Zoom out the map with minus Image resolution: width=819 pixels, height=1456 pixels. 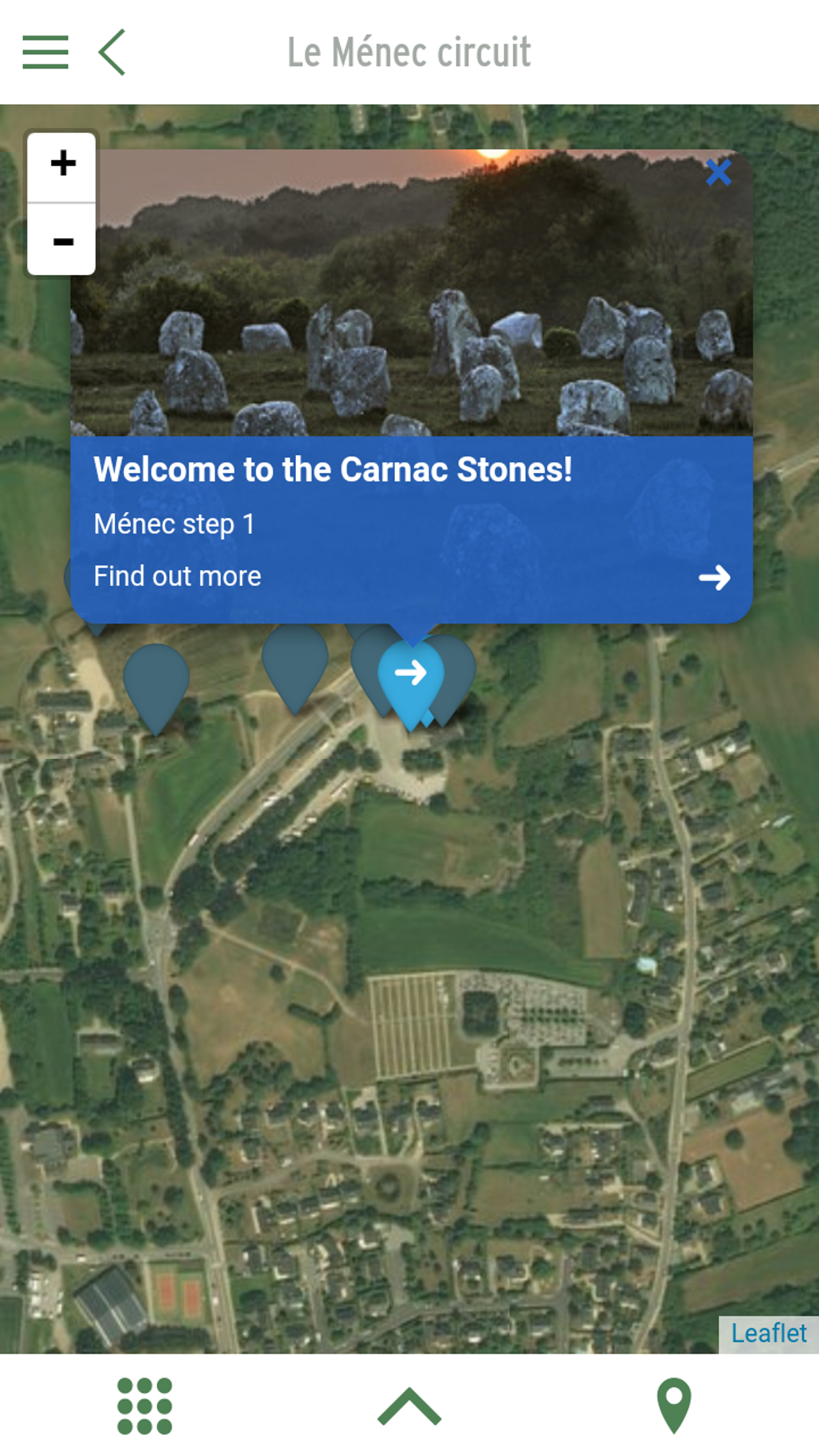click(x=62, y=240)
